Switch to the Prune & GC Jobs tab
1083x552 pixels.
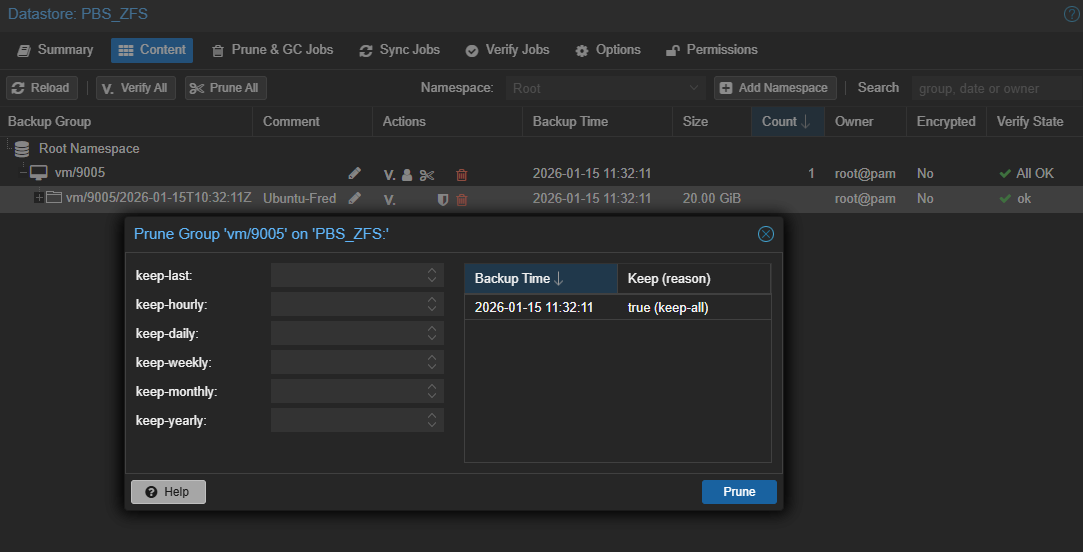[x=272, y=50]
